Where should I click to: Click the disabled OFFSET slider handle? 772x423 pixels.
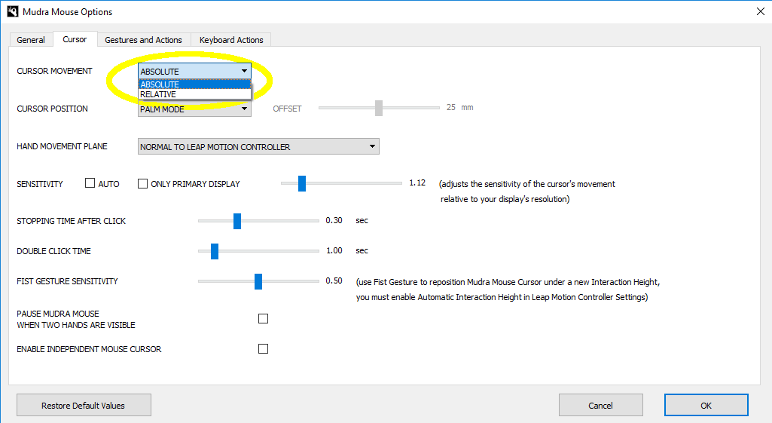click(379, 107)
